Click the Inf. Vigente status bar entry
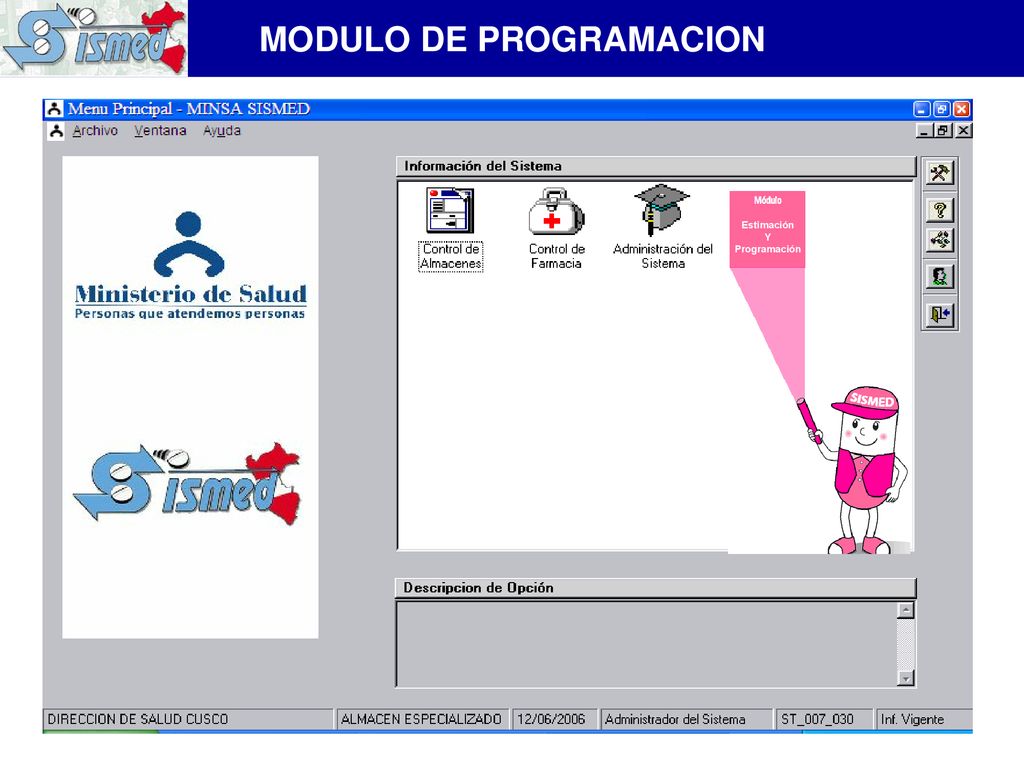The height and width of the screenshot is (768, 1024). 923,719
